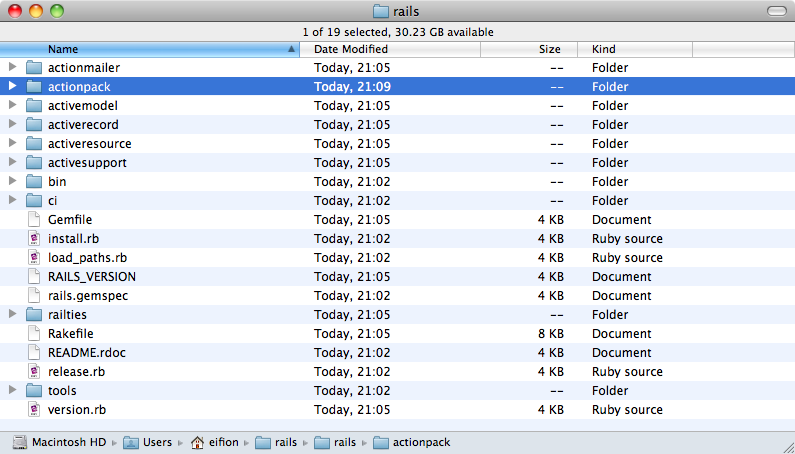The width and height of the screenshot is (795, 454).
Task: Go to Macintosh HD in path bar
Action: click(69, 442)
